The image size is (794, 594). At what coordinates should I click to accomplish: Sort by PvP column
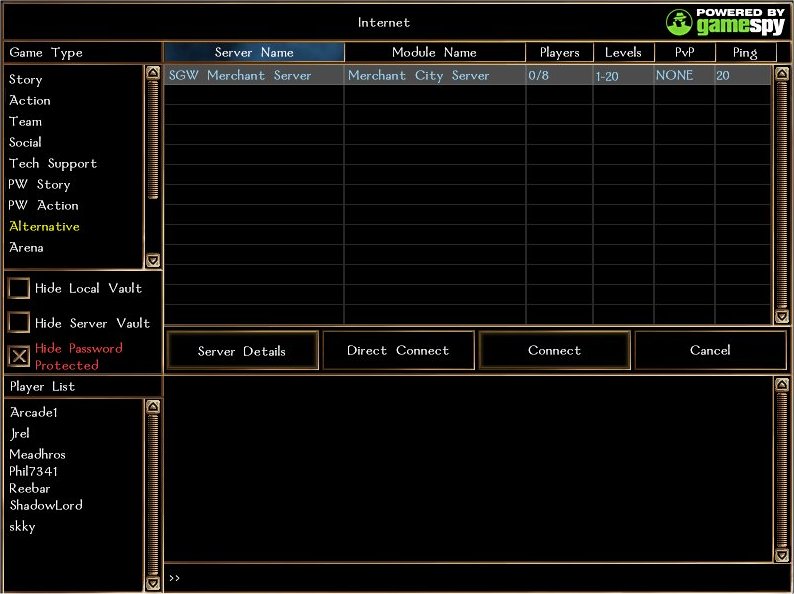685,52
